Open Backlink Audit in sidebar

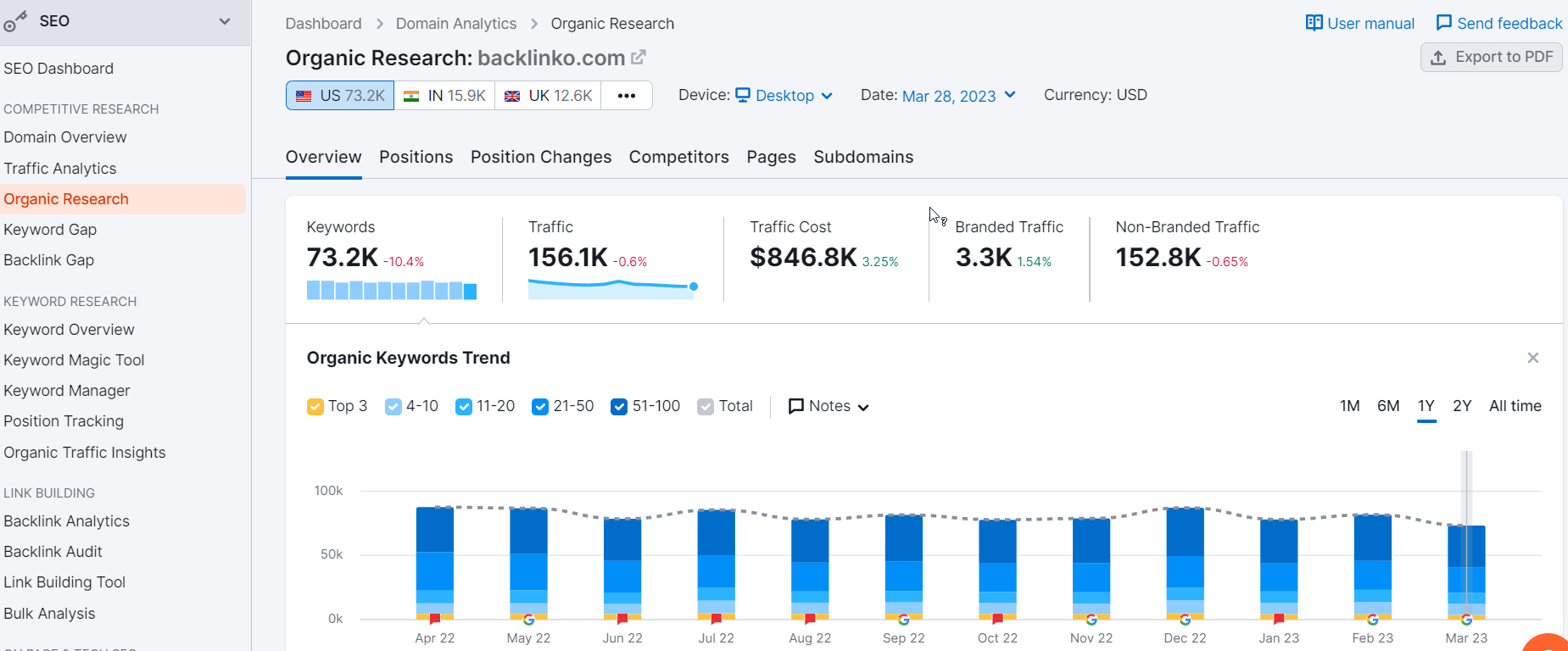pos(53,552)
